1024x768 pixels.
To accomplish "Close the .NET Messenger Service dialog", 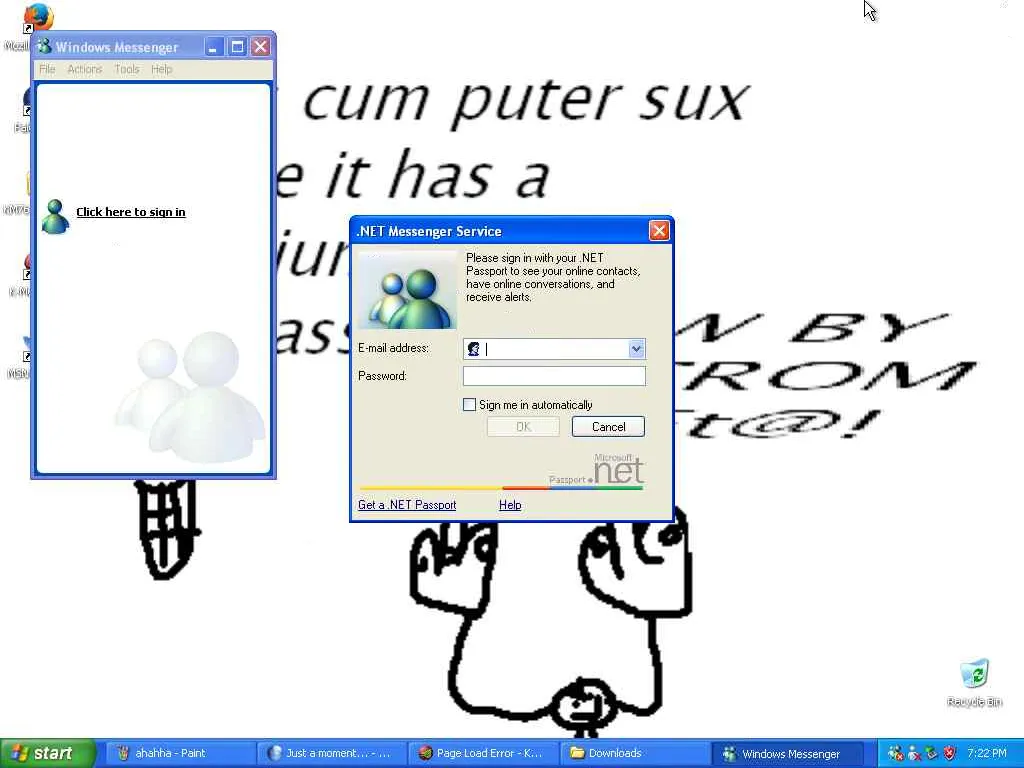I will click(x=659, y=231).
